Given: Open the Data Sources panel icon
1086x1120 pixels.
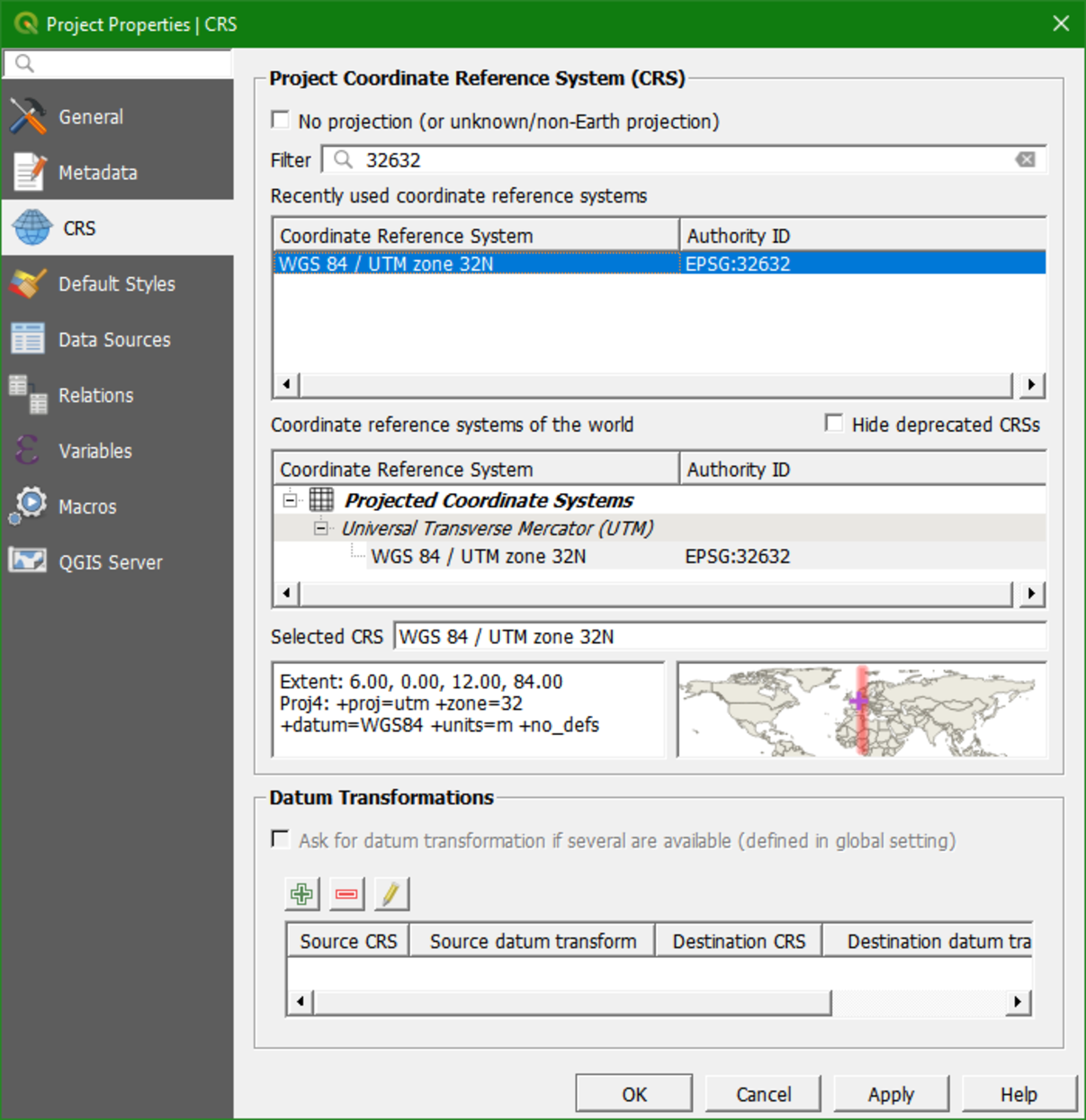Looking at the screenshot, I should point(28,339).
